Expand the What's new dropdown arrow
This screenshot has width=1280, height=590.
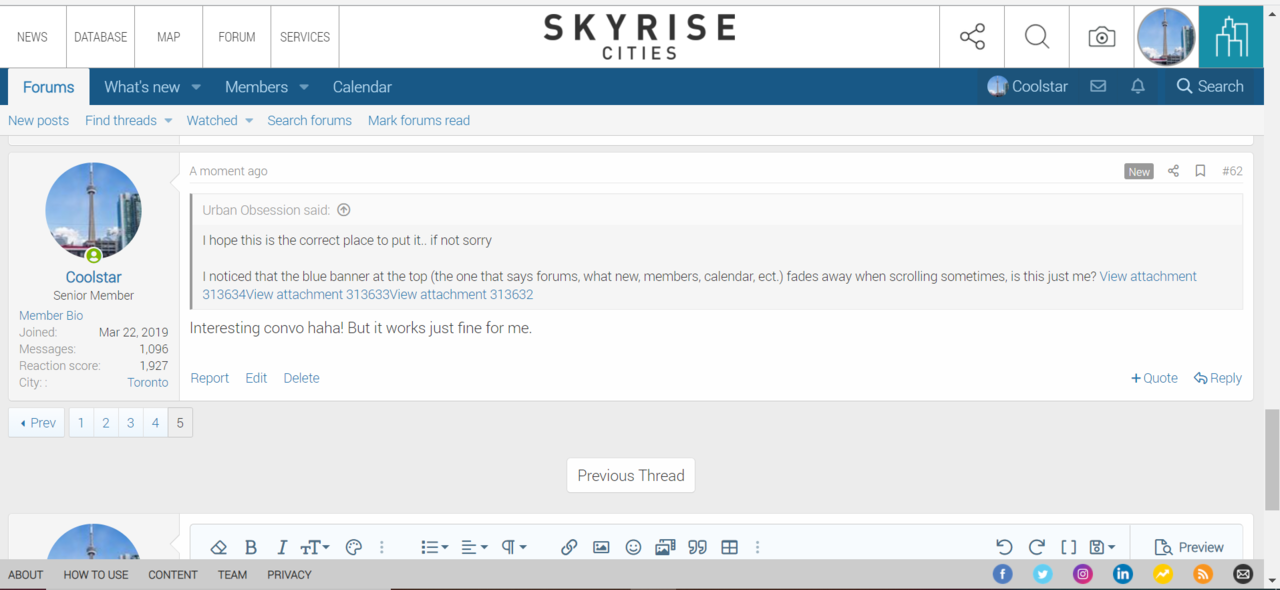[196, 87]
